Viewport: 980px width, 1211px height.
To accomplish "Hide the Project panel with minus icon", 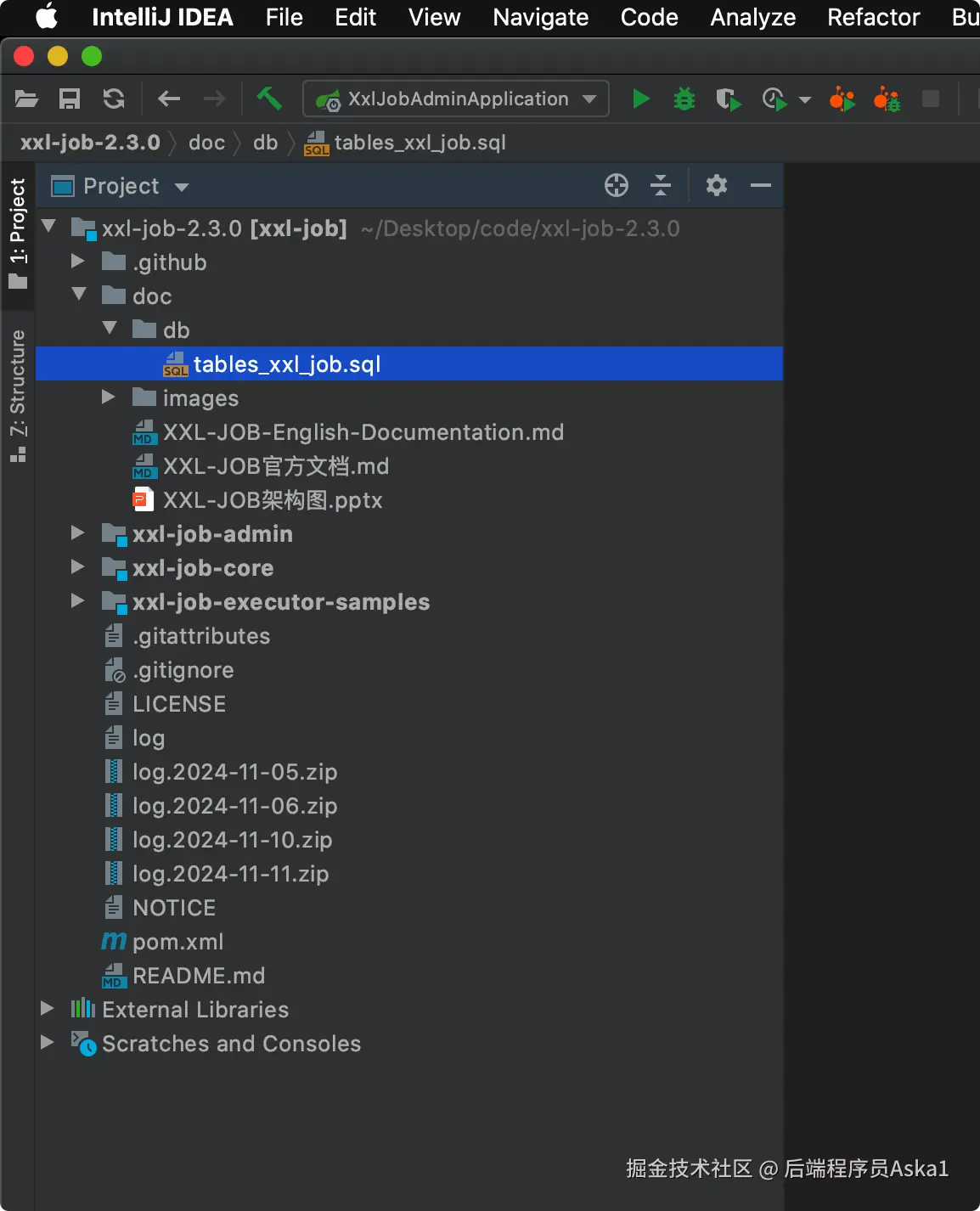I will click(x=761, y=185).
